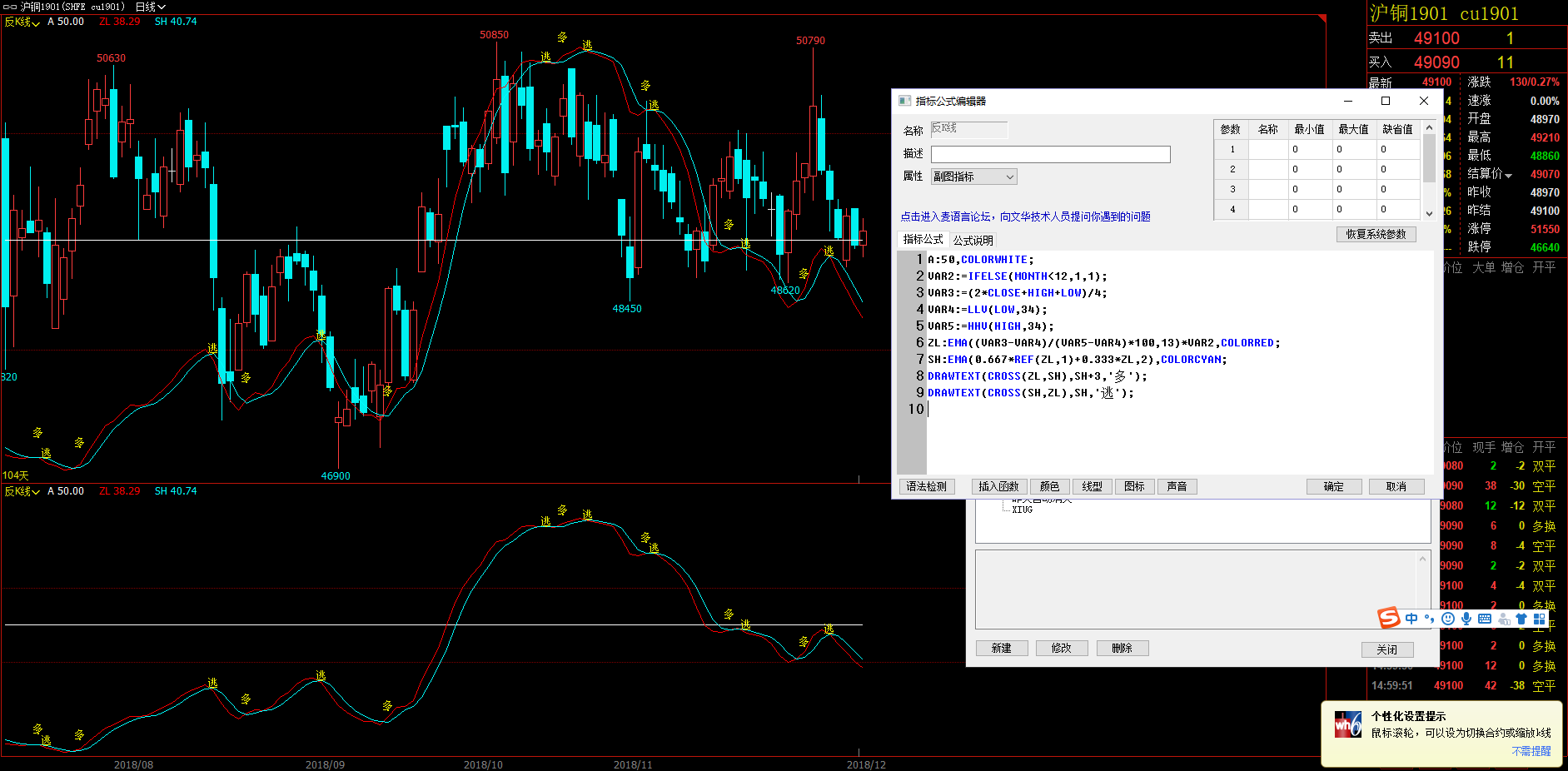Click the Sogou skin shirt icon
The image size is (1568, 771).
click(x=1521, y=619)
